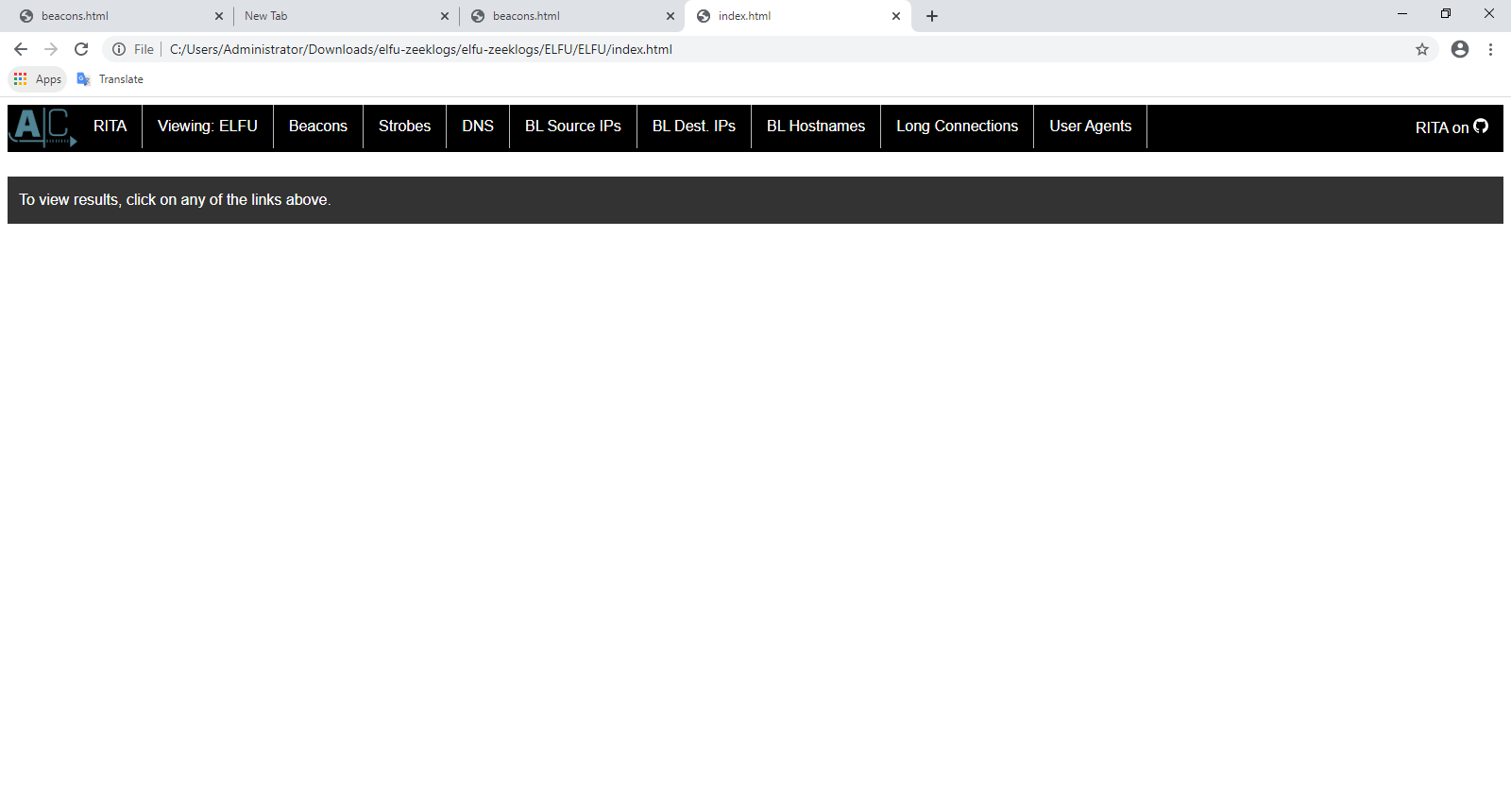This screenshot has width=1511, height=812.
Task: Close the index.html tab
Action: coord(896,16)
